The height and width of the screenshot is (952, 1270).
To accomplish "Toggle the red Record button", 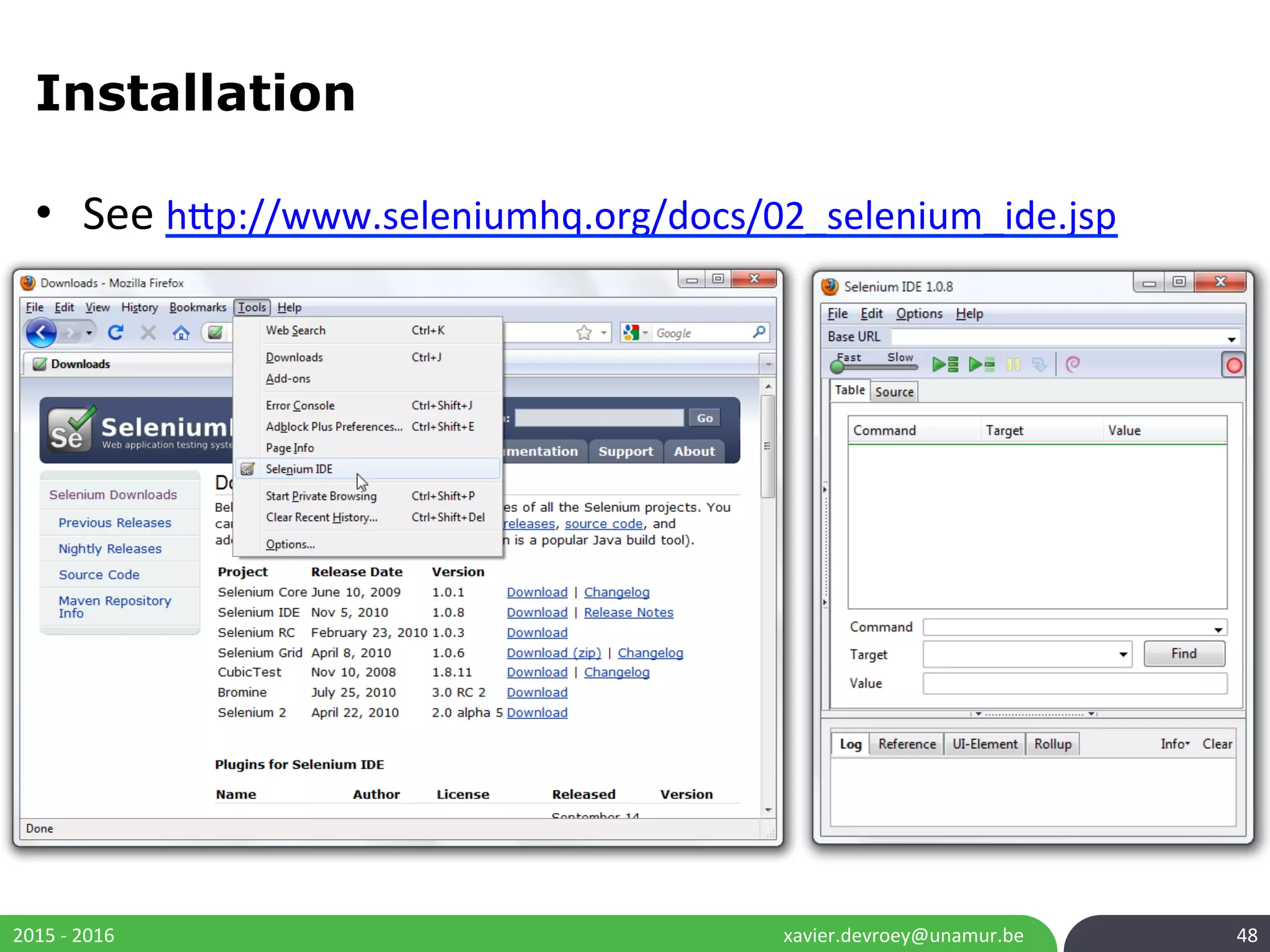I will (x=1233, y=366).
